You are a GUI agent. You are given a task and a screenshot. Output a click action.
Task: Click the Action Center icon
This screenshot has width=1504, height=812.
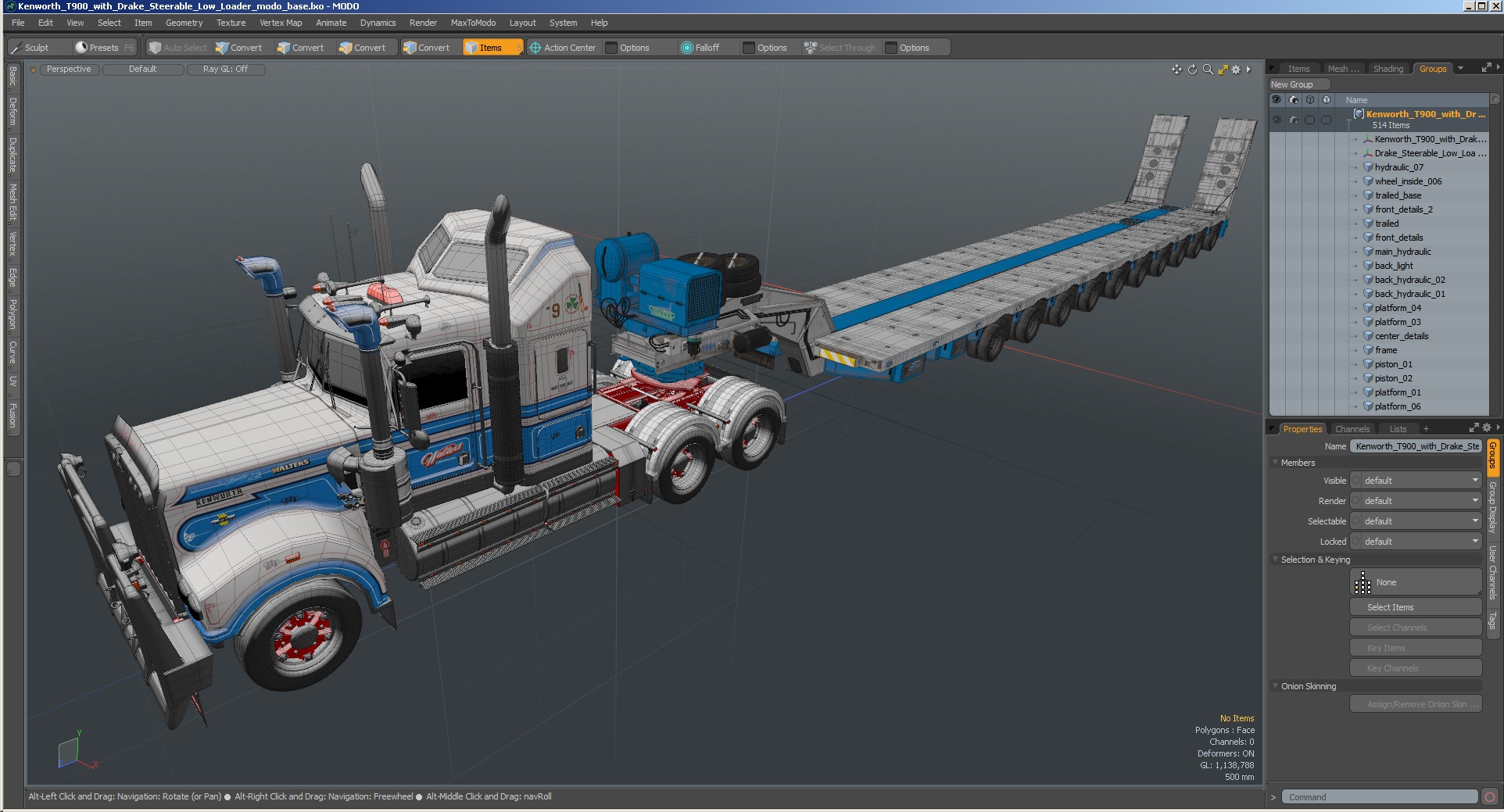[x=535, y=48]
